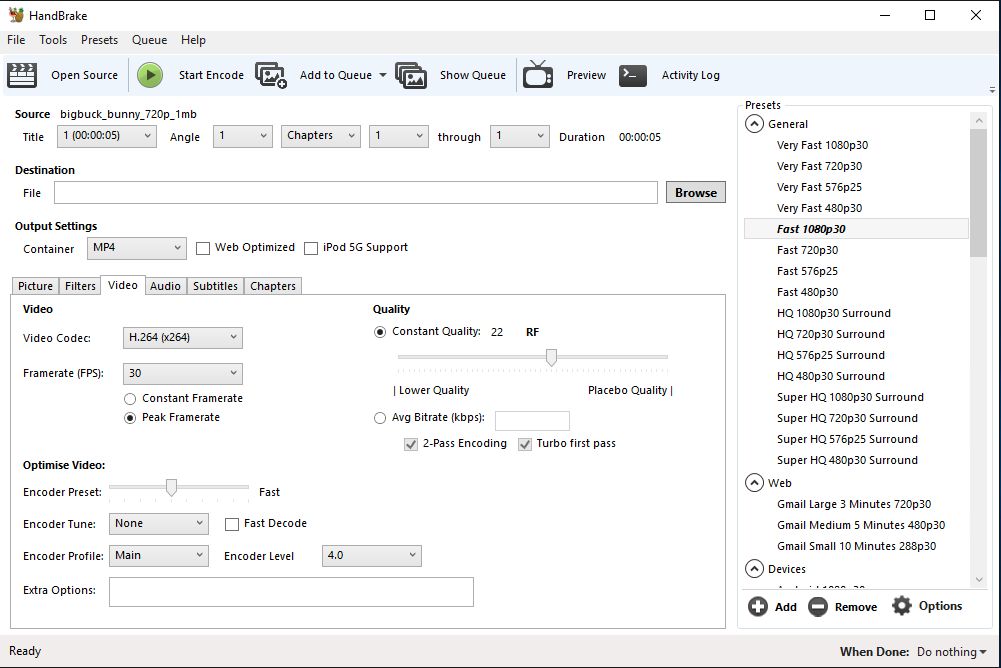
Task: Click the Encoder Preset slider handle
Action: coord(171,487)
